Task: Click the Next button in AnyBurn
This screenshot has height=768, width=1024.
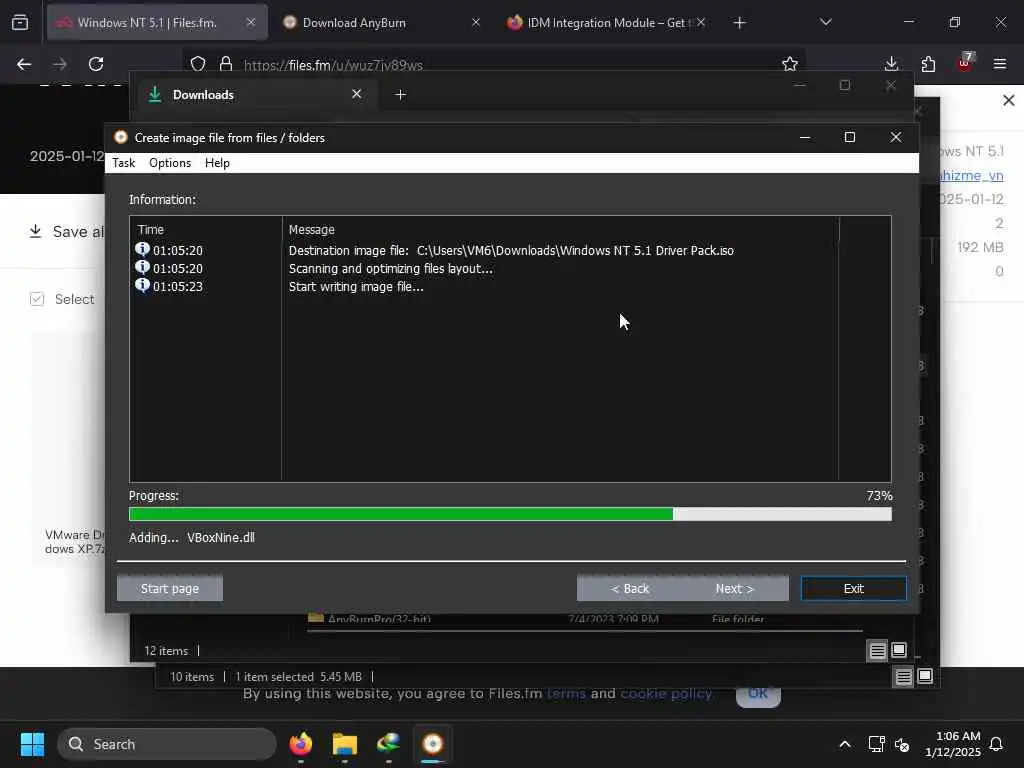Action: click(735, 588)
